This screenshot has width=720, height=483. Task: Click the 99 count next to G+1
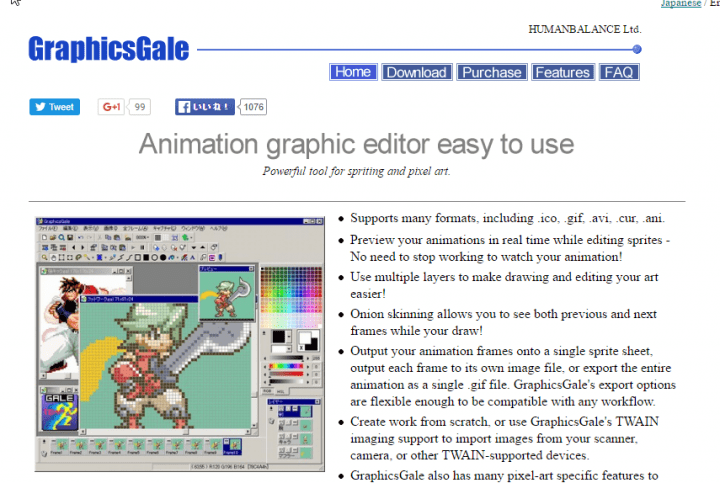140,107
